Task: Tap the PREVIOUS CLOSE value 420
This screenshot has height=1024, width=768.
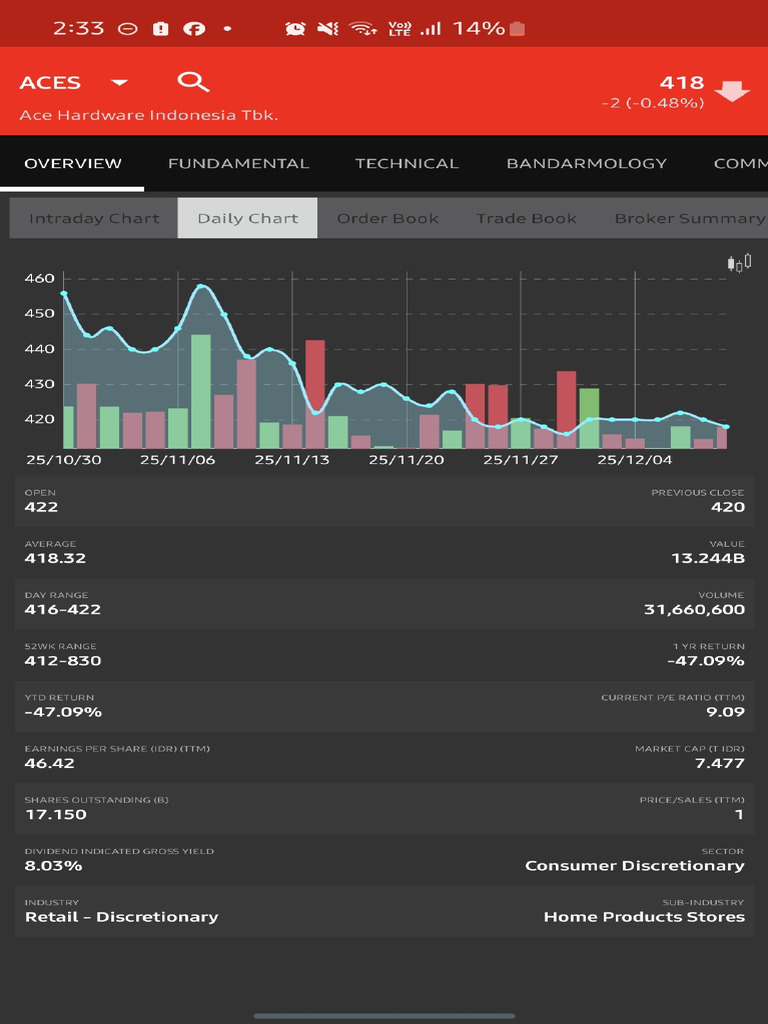Action: (728, 507)
